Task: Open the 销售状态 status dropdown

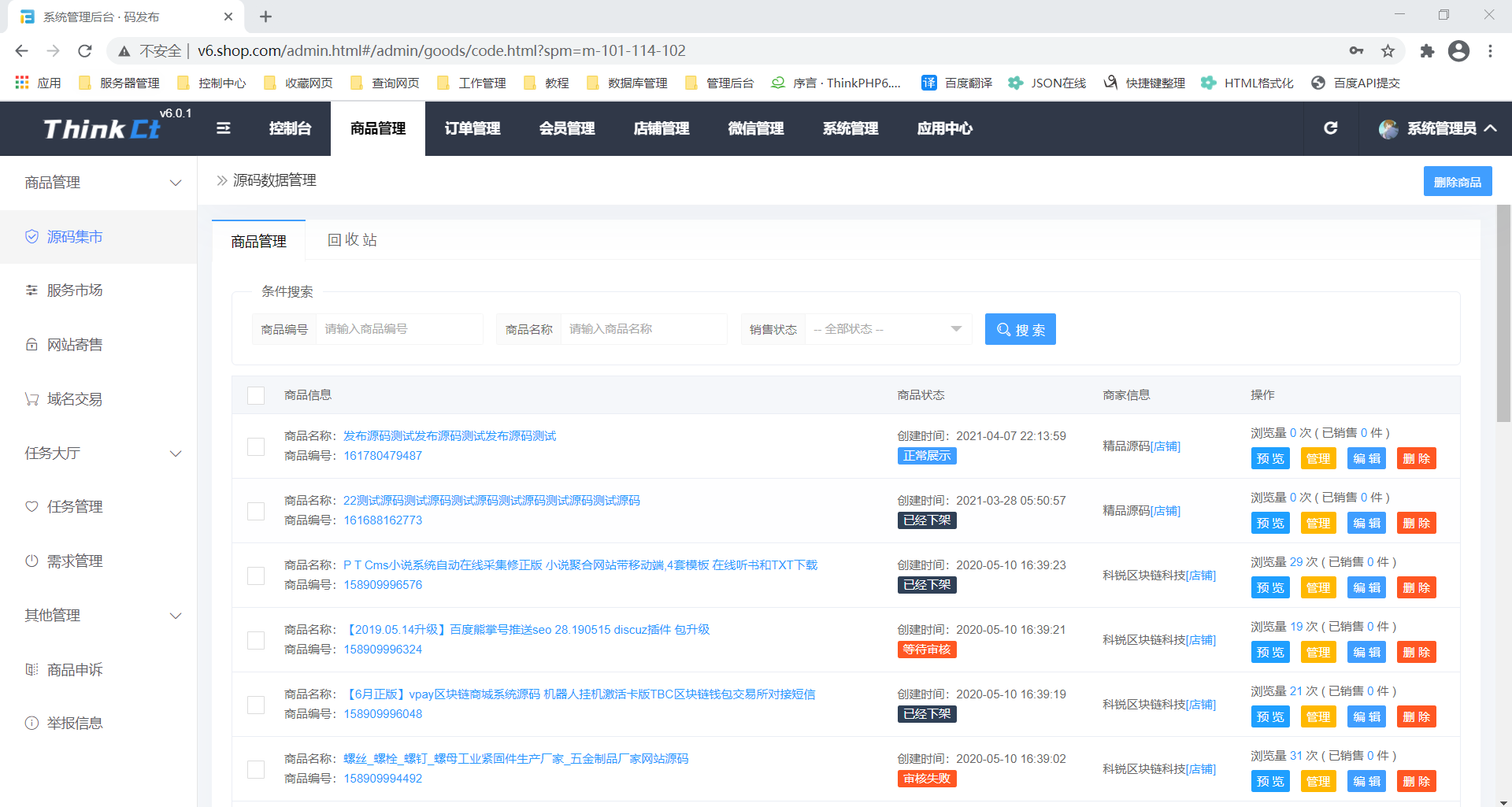Action: tap(888, 329)
